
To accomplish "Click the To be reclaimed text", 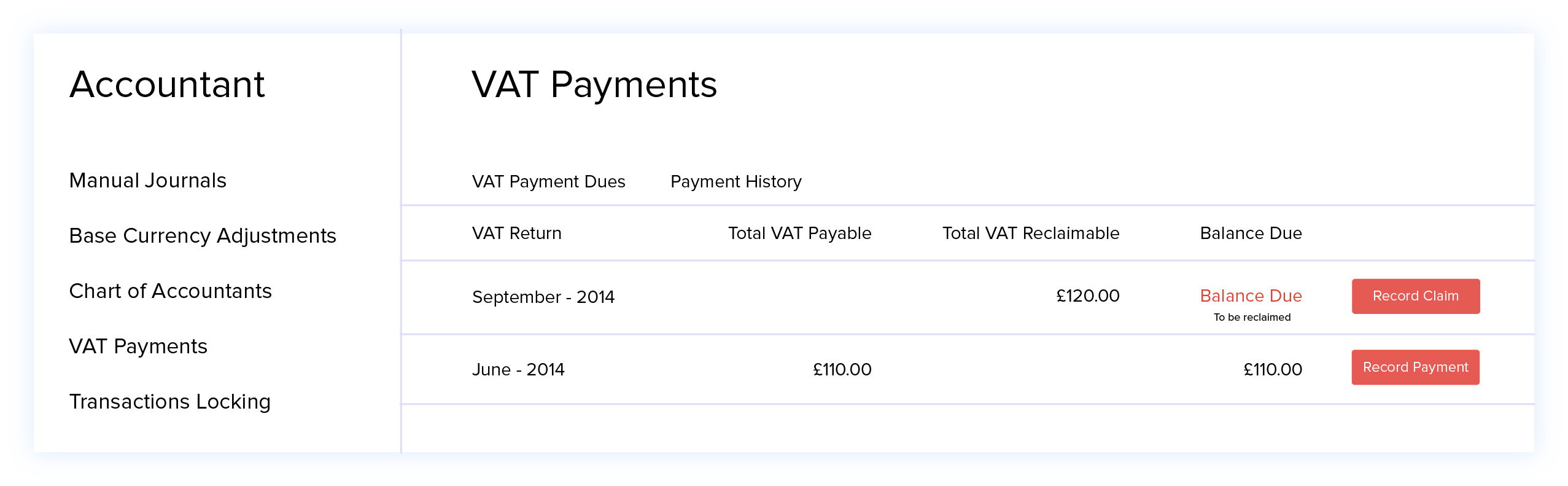I will pos(1252,317).
